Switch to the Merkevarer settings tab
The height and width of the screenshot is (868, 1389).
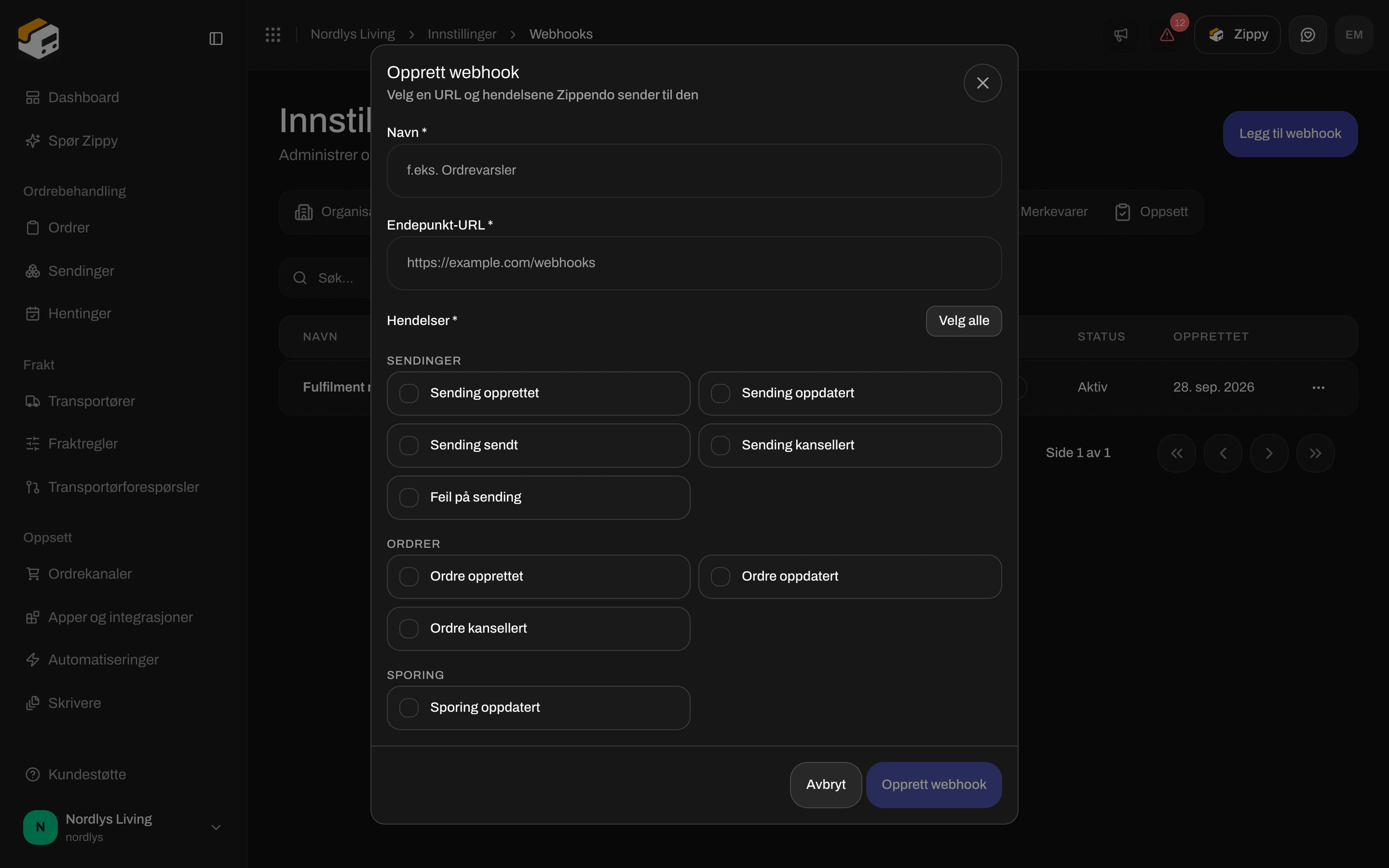1054,212
